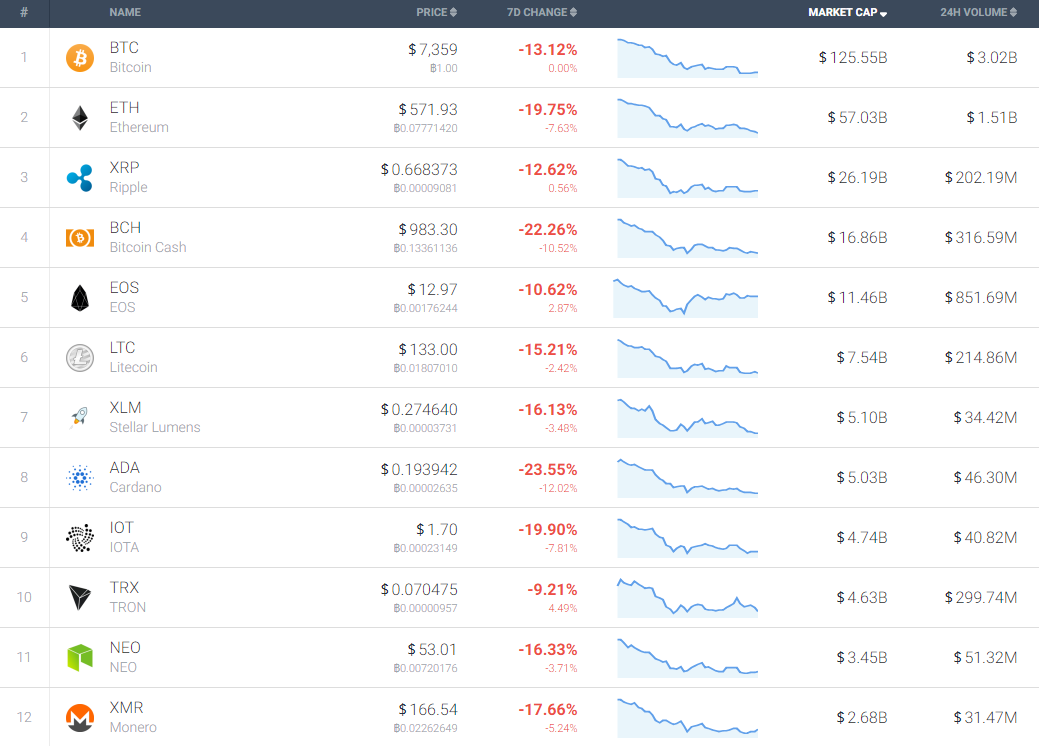1039x746 pixels.
Task: Click the -13.12% change value
Action: [x=548, y=50]
